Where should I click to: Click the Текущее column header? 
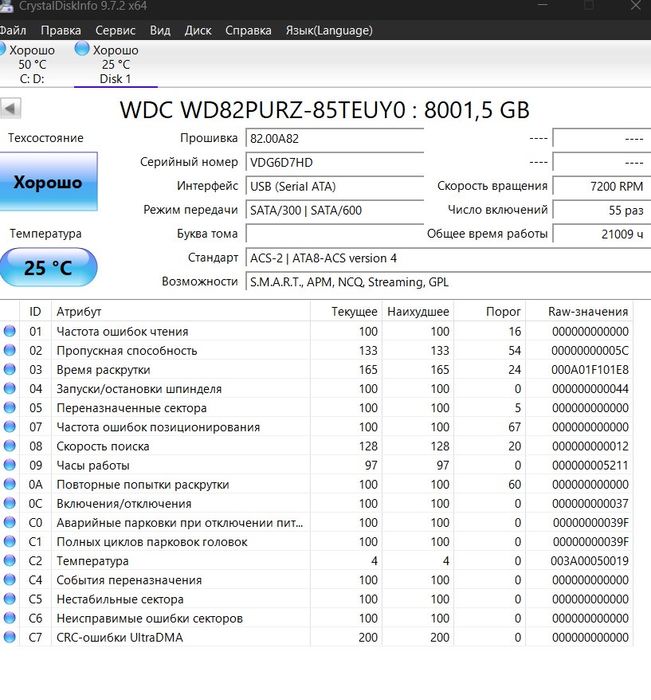346,312
